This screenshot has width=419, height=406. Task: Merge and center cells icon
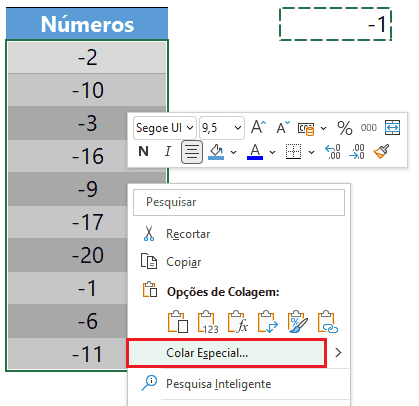pos(392,128)
